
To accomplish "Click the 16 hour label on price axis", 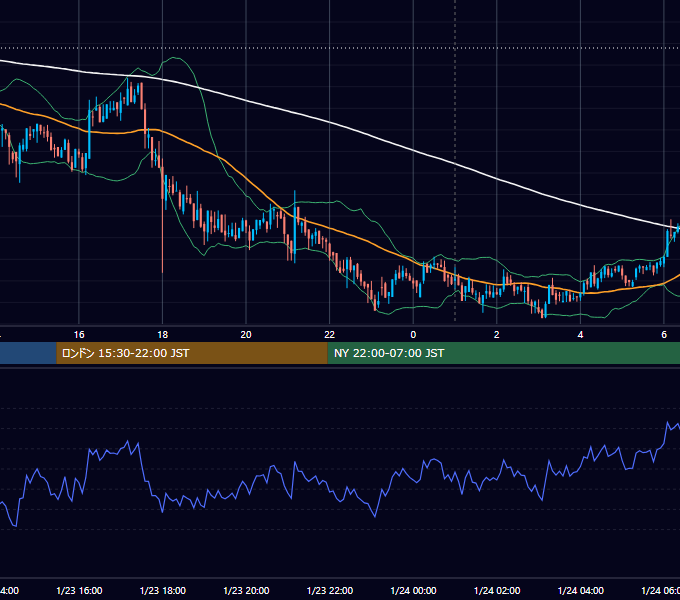I will click(x=79, y=335).
